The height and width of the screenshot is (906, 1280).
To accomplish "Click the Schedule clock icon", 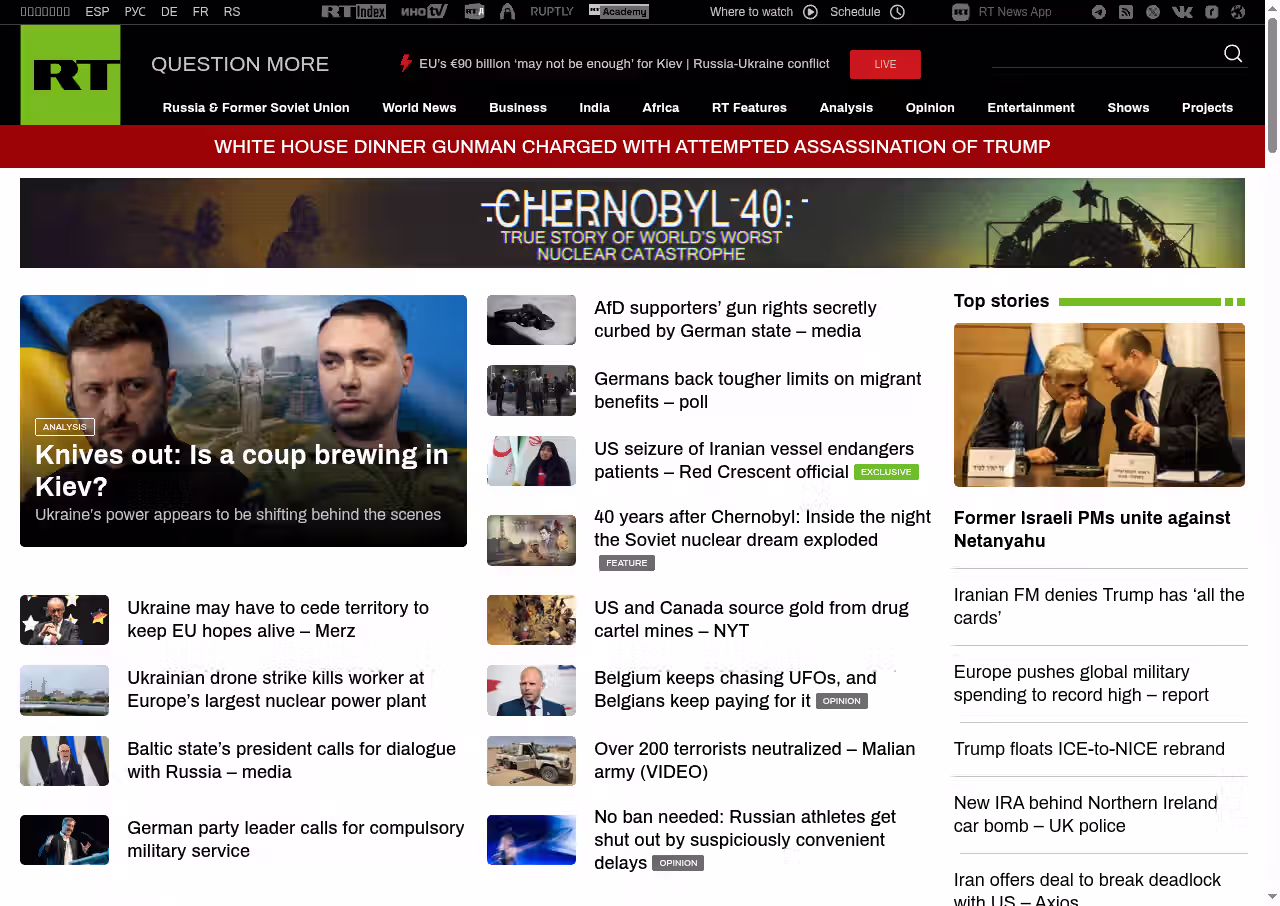I will (x=897, y=12).
